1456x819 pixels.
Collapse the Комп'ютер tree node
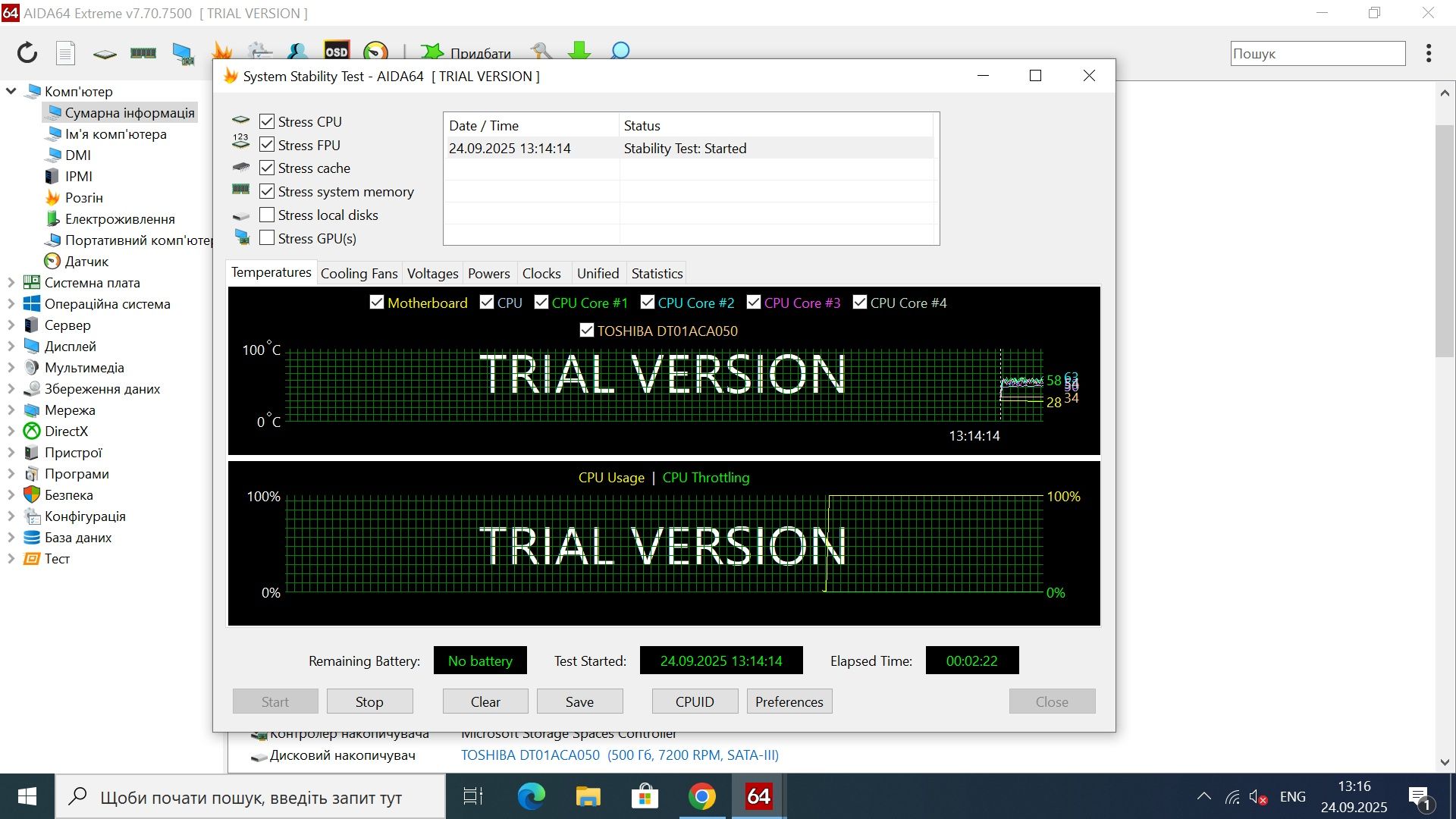tap(11, 91)
